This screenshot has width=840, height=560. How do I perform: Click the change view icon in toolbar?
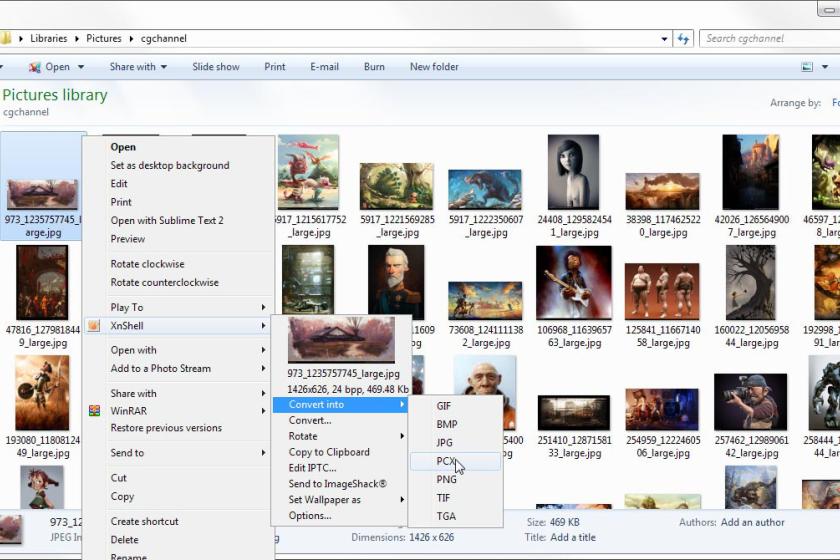pos(807,67)
